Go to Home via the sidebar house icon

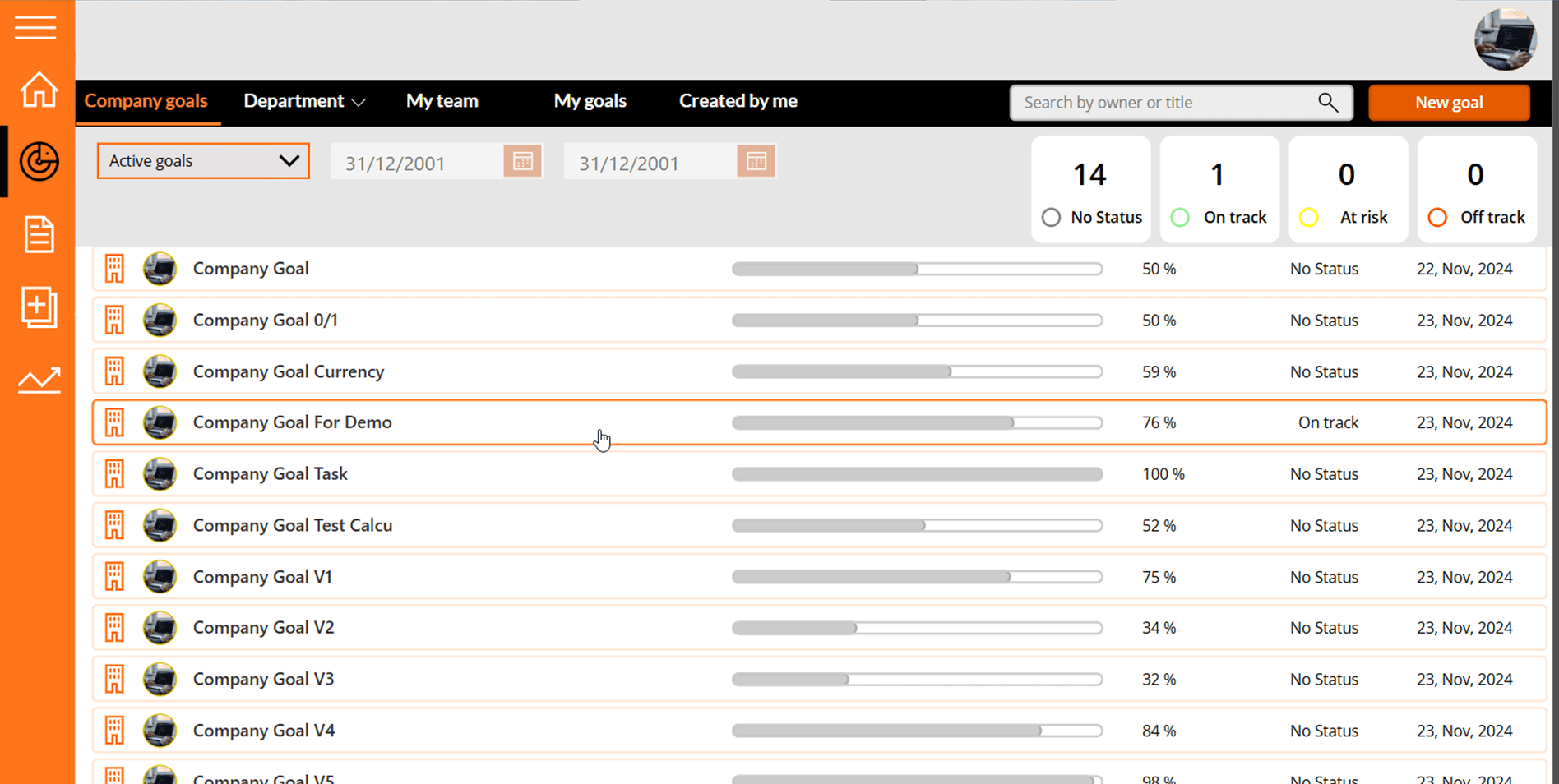tap(39, 90)
